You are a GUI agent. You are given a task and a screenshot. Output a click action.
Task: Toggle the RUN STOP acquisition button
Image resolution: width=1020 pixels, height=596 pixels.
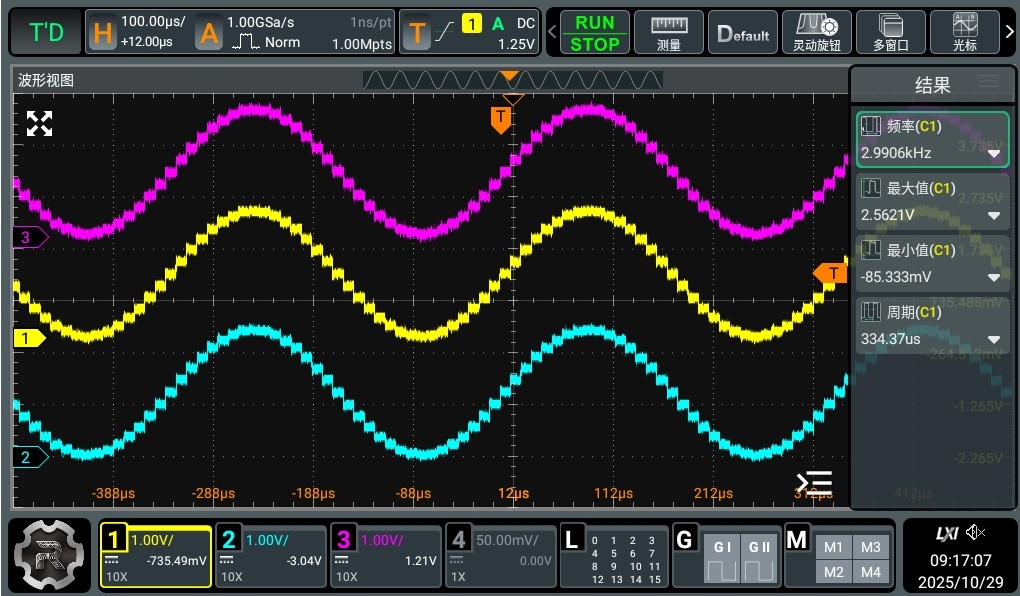click(595, 33)
